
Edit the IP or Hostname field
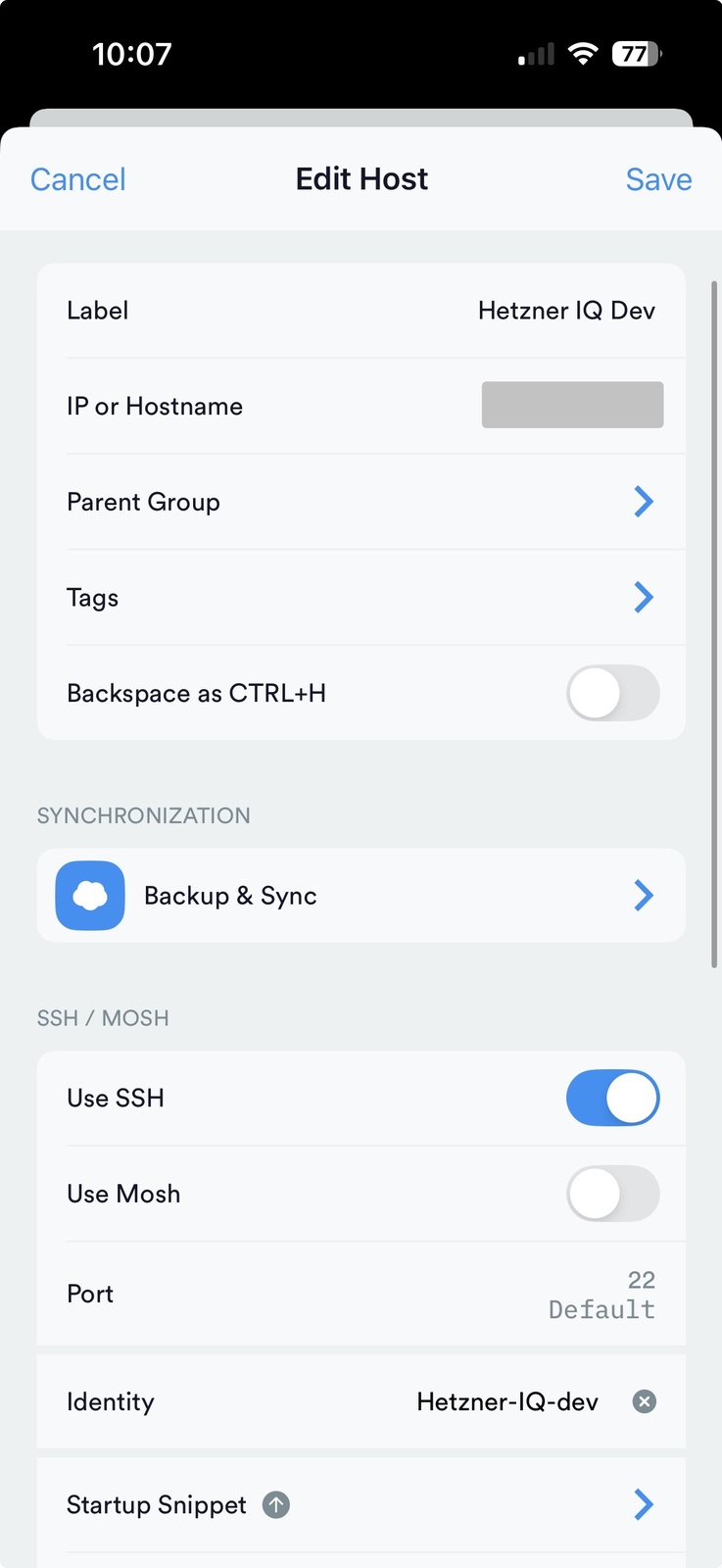pyautogui.click(x=572, y=405)
